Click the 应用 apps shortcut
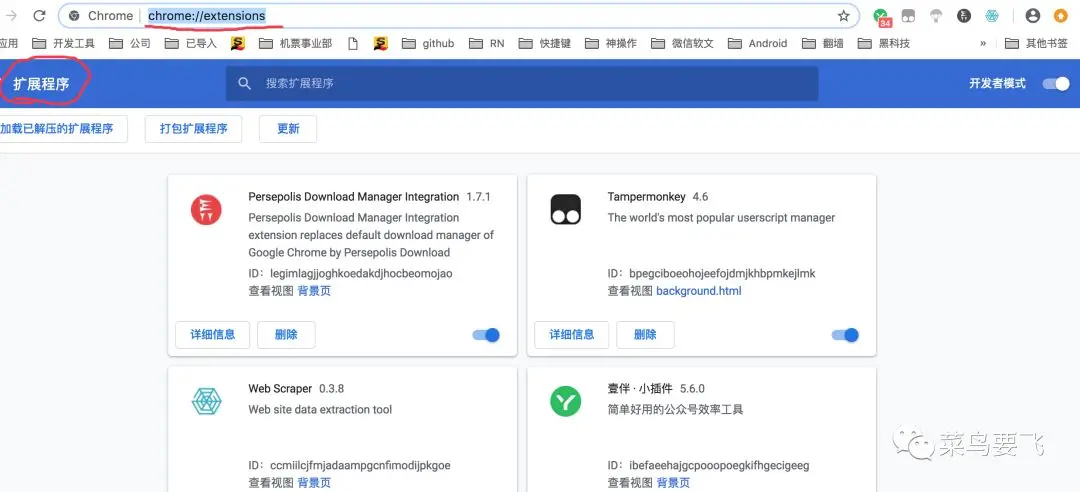1080x492 pixels. [8, 43]
